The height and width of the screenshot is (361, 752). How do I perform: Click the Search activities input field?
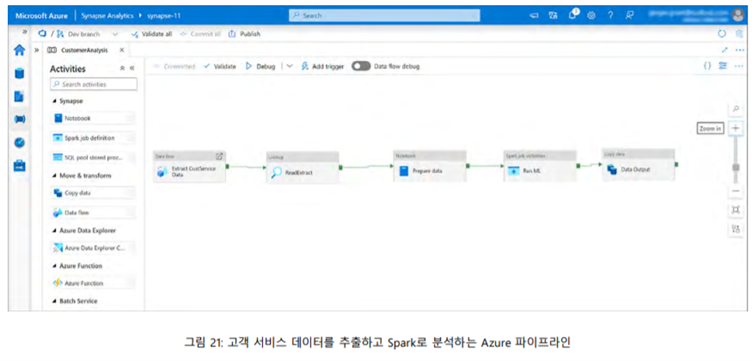point(94,84)
